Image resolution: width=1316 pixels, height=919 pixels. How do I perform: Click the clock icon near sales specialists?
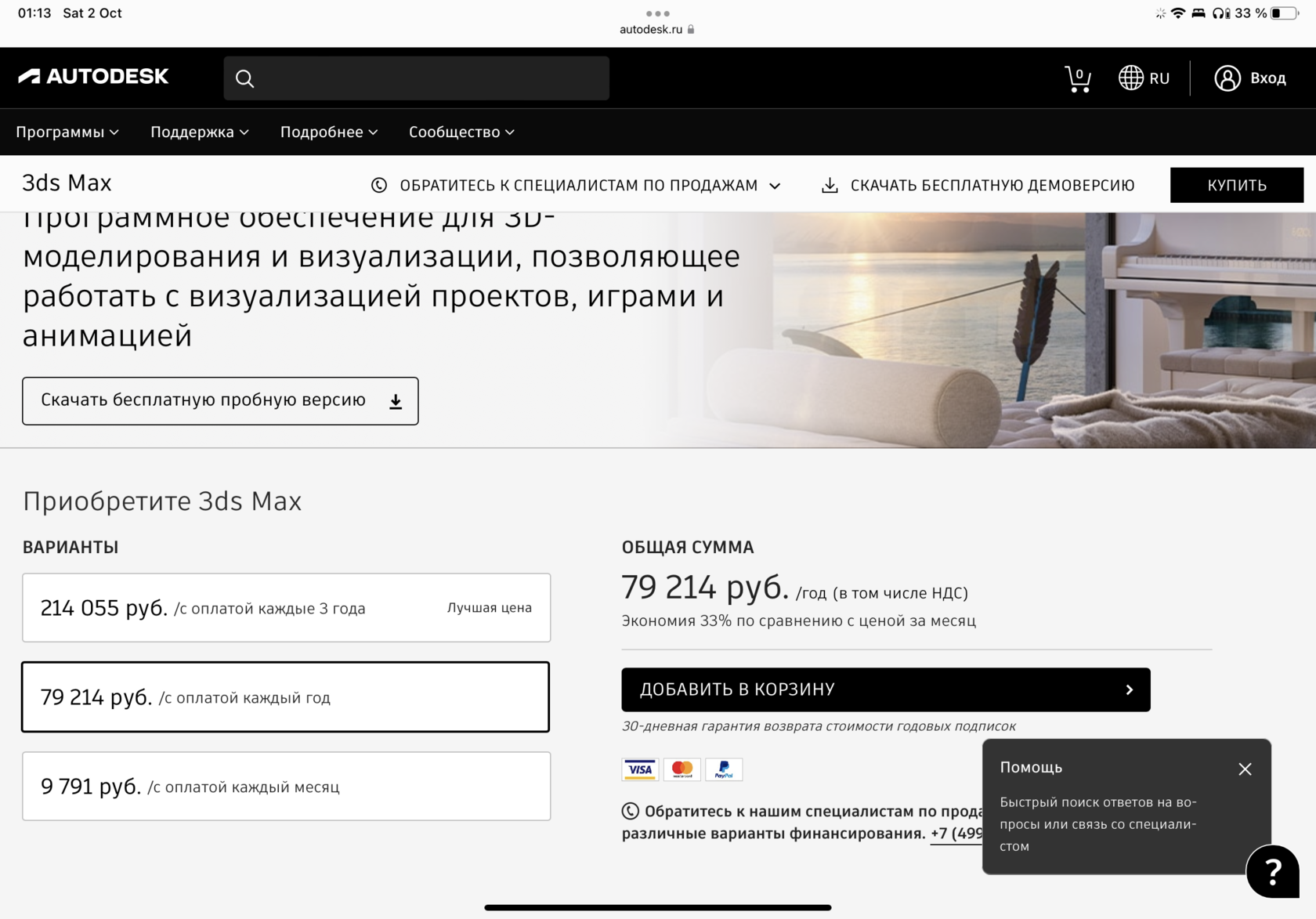(x=379, y=186)
